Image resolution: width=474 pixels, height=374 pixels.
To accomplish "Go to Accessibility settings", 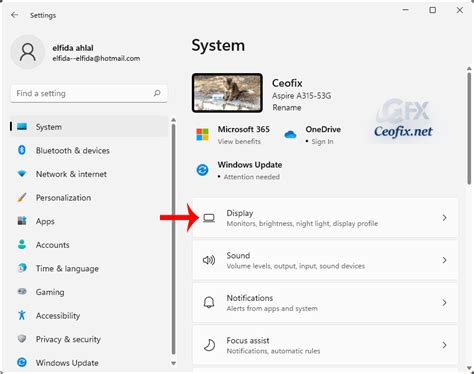I will [89, 315].
